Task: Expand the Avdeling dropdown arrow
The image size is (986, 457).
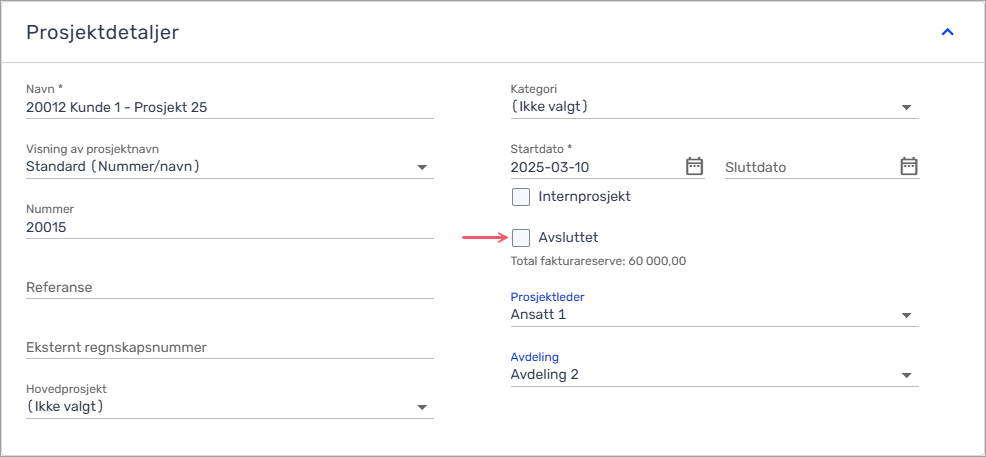Action: pyautogui.click(x=906, y=375)
